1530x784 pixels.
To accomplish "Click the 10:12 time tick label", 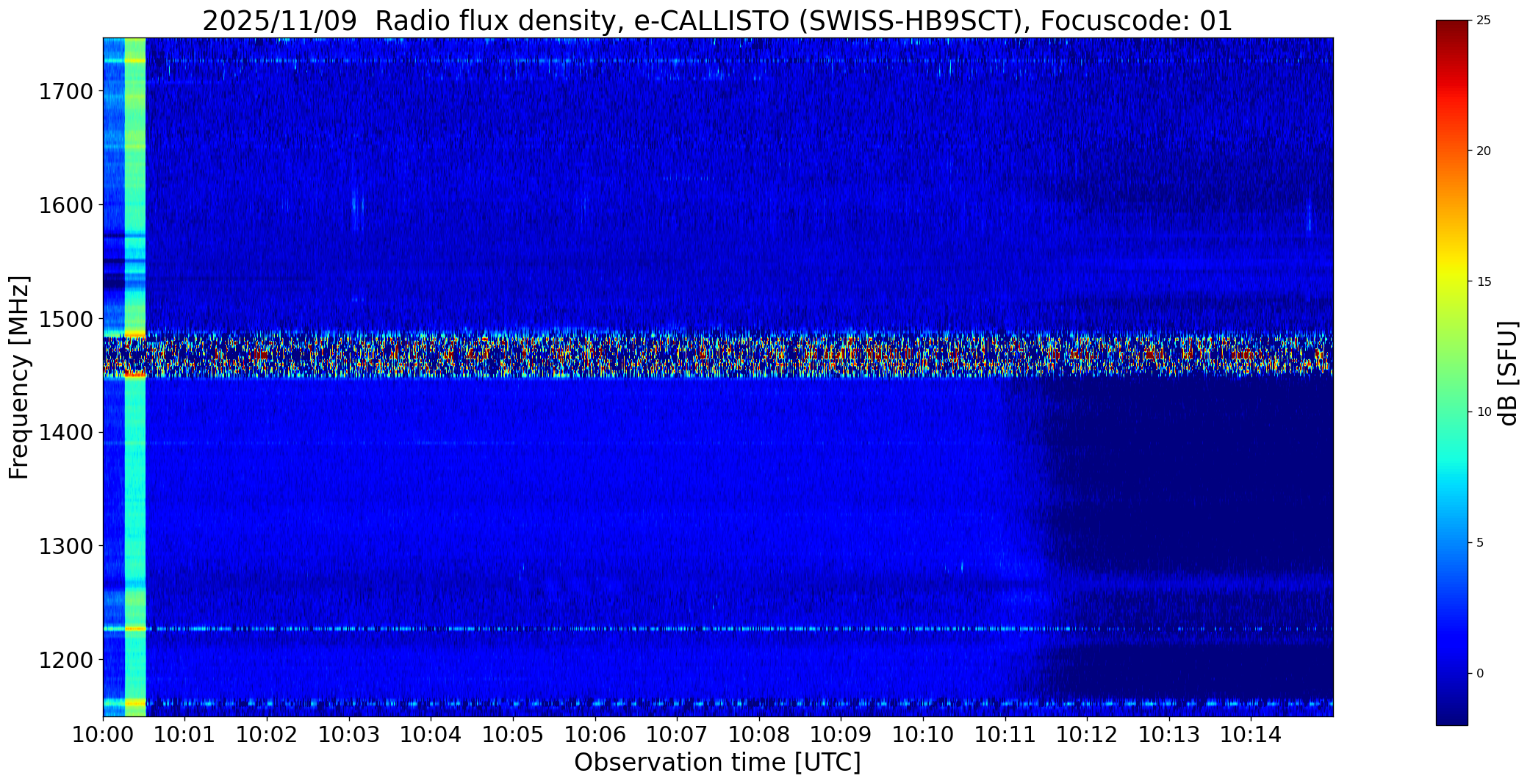I will coord(1087,735).
